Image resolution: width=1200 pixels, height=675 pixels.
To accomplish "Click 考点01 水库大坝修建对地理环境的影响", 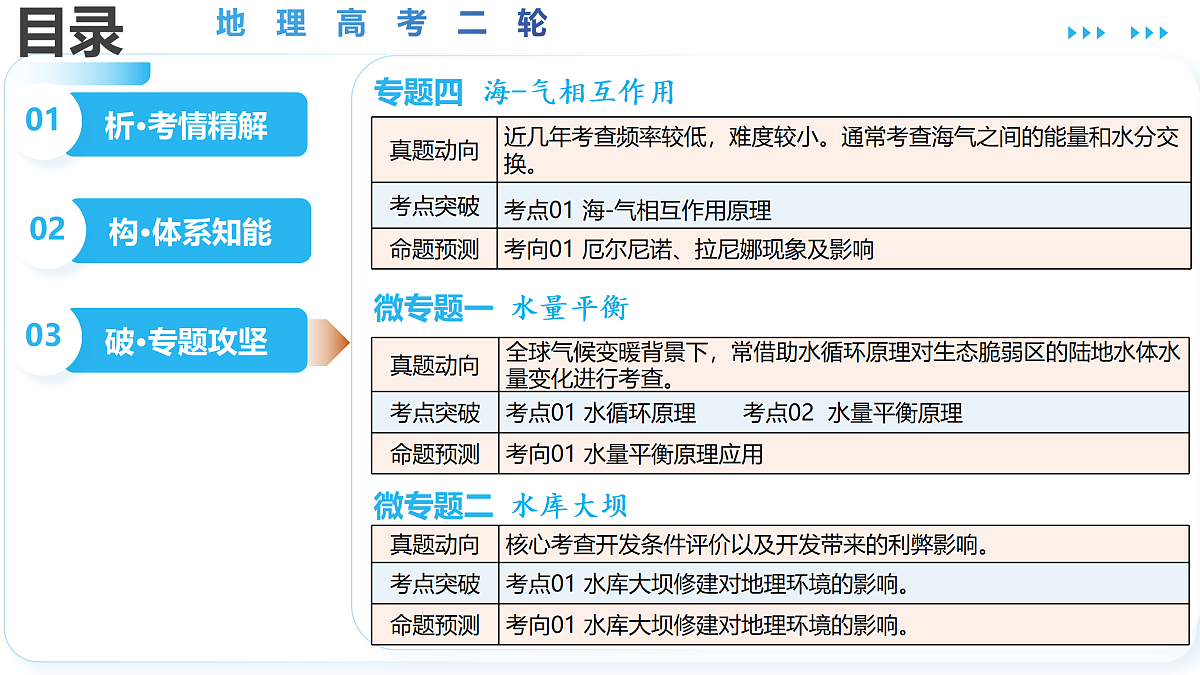I will [708, 584].
